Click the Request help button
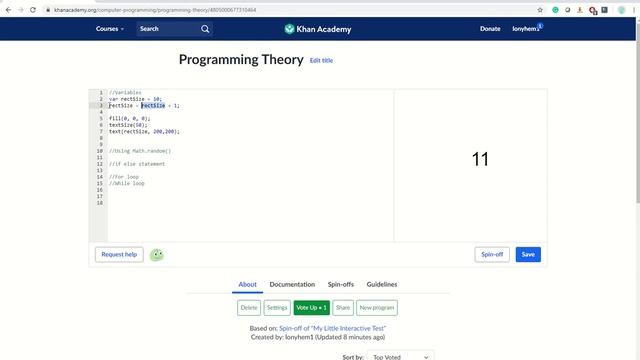640x360 pixels. pos(119,254)
